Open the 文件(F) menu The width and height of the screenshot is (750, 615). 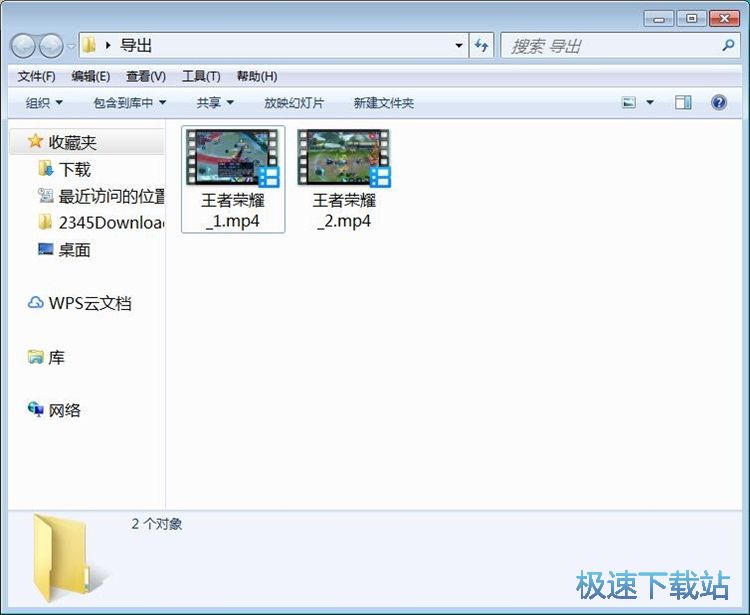[36, 77]
